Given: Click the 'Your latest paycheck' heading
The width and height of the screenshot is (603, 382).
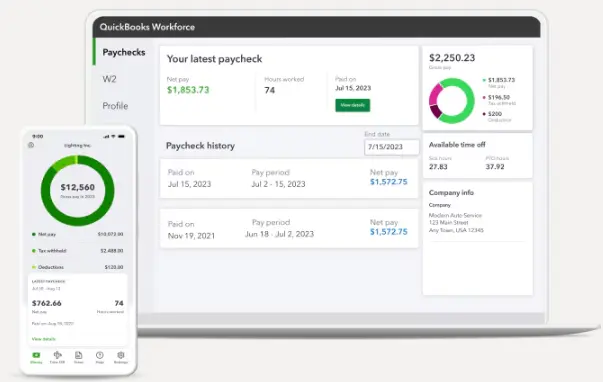Looking at the screenshot, I should point(214,59).
